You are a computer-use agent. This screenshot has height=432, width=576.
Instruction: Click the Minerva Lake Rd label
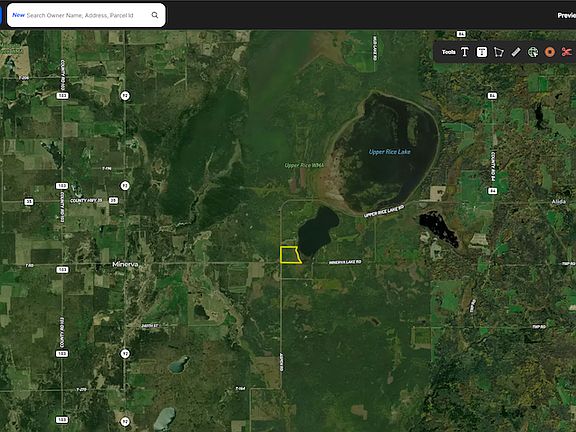(345, 262)
